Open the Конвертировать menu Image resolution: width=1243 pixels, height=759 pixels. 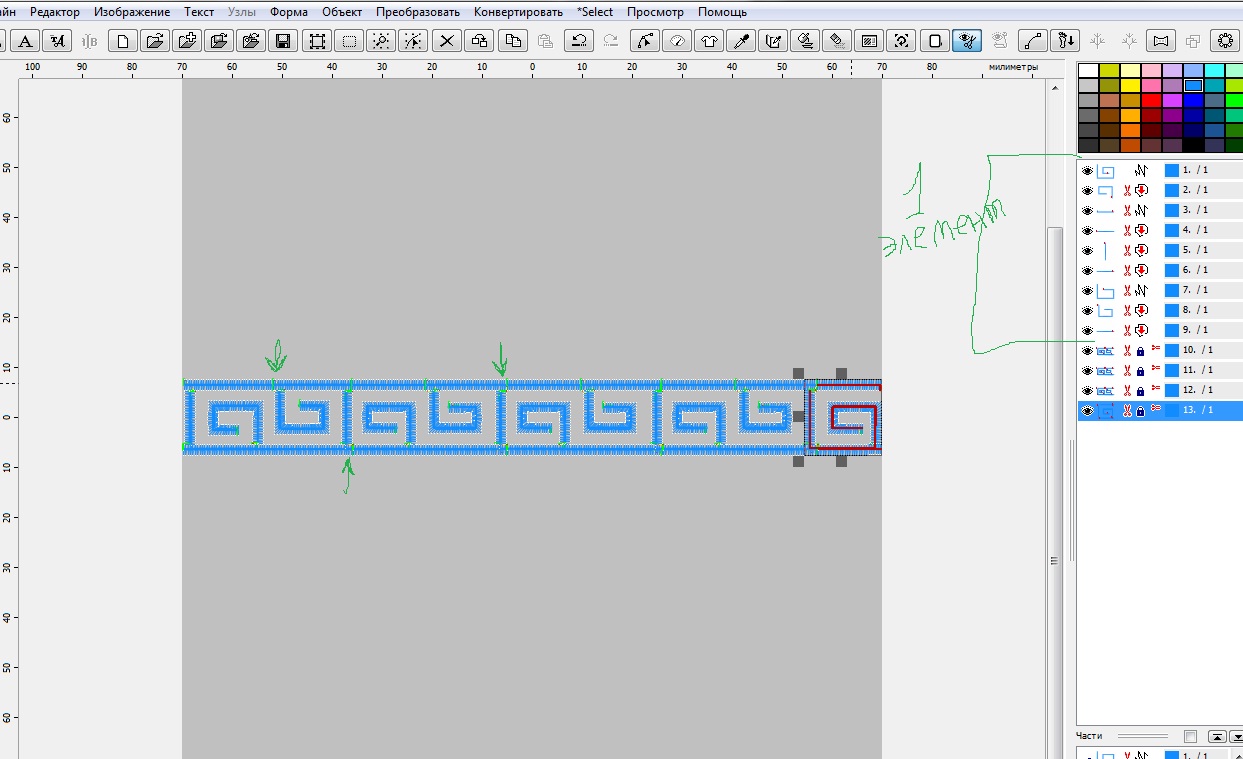[519, 12]
